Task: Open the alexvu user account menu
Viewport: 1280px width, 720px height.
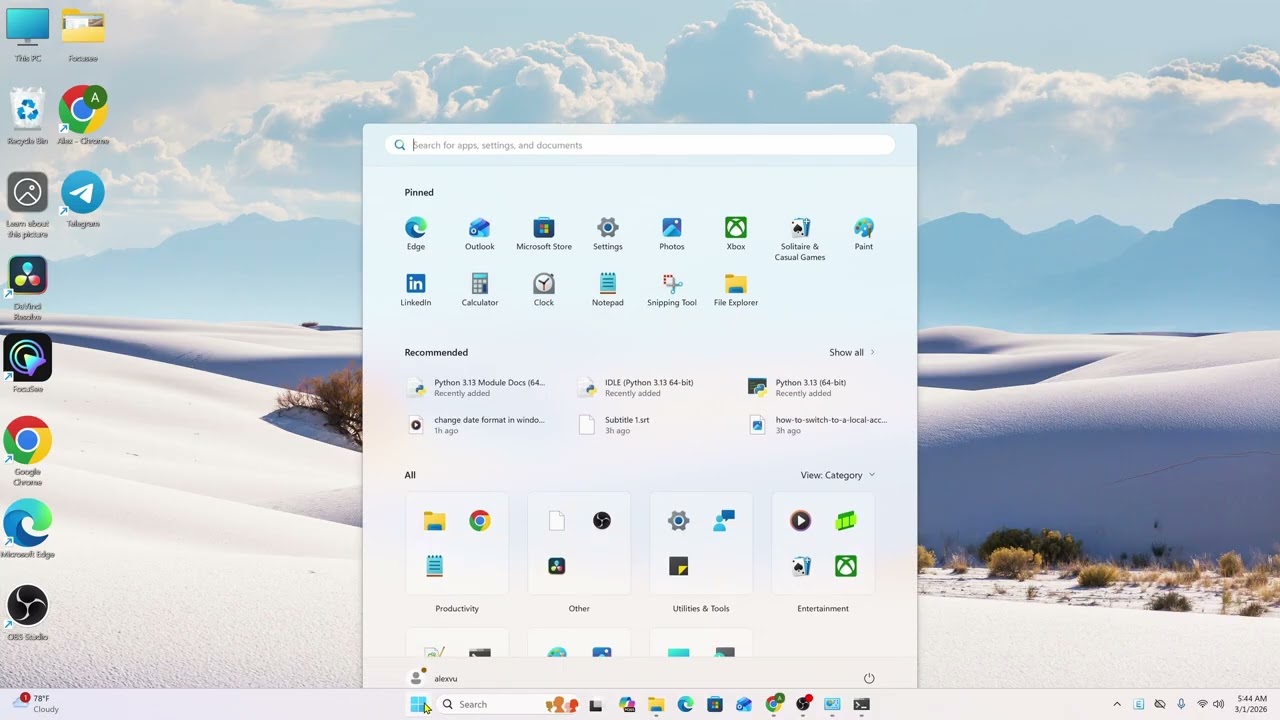Action: pos(434,678)
